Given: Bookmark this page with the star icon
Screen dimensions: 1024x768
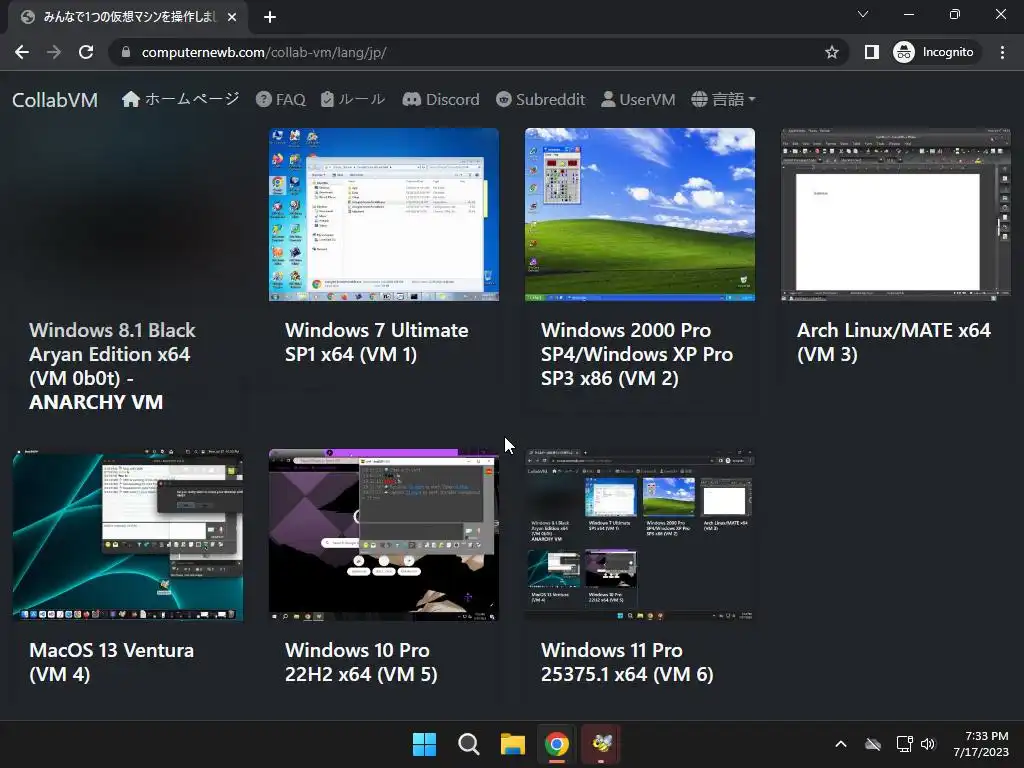Looking at the screenshot, I should tap(831, 52).
